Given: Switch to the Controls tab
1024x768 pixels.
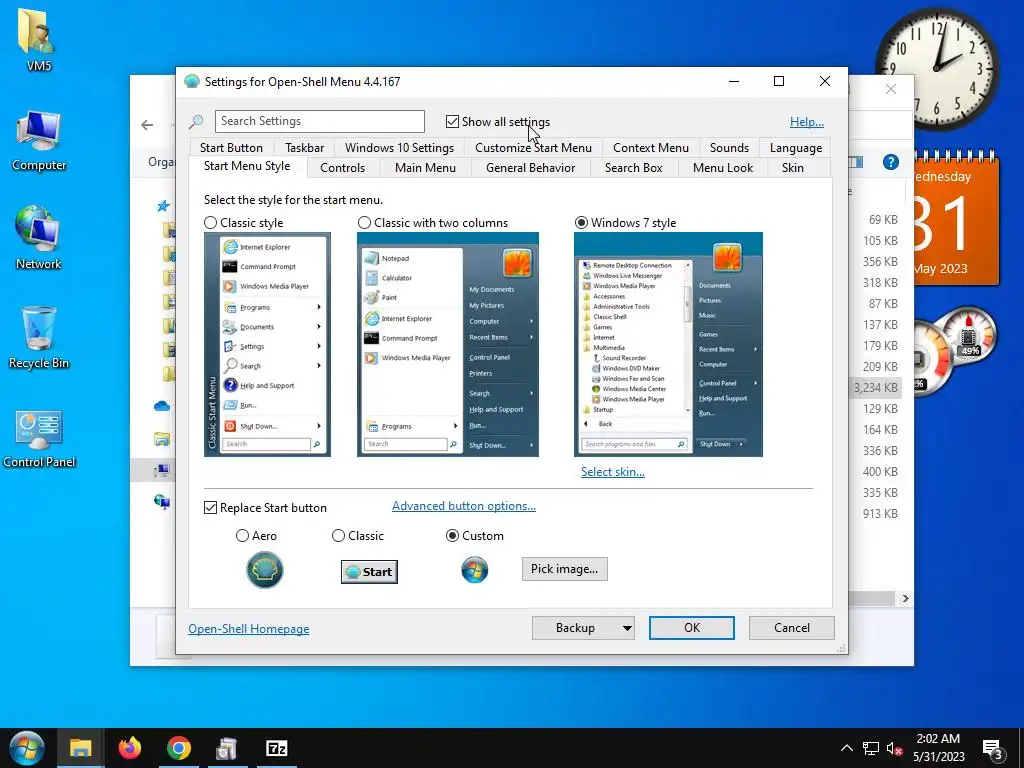Looking at the screenshot, I should (x=342, y=168).
